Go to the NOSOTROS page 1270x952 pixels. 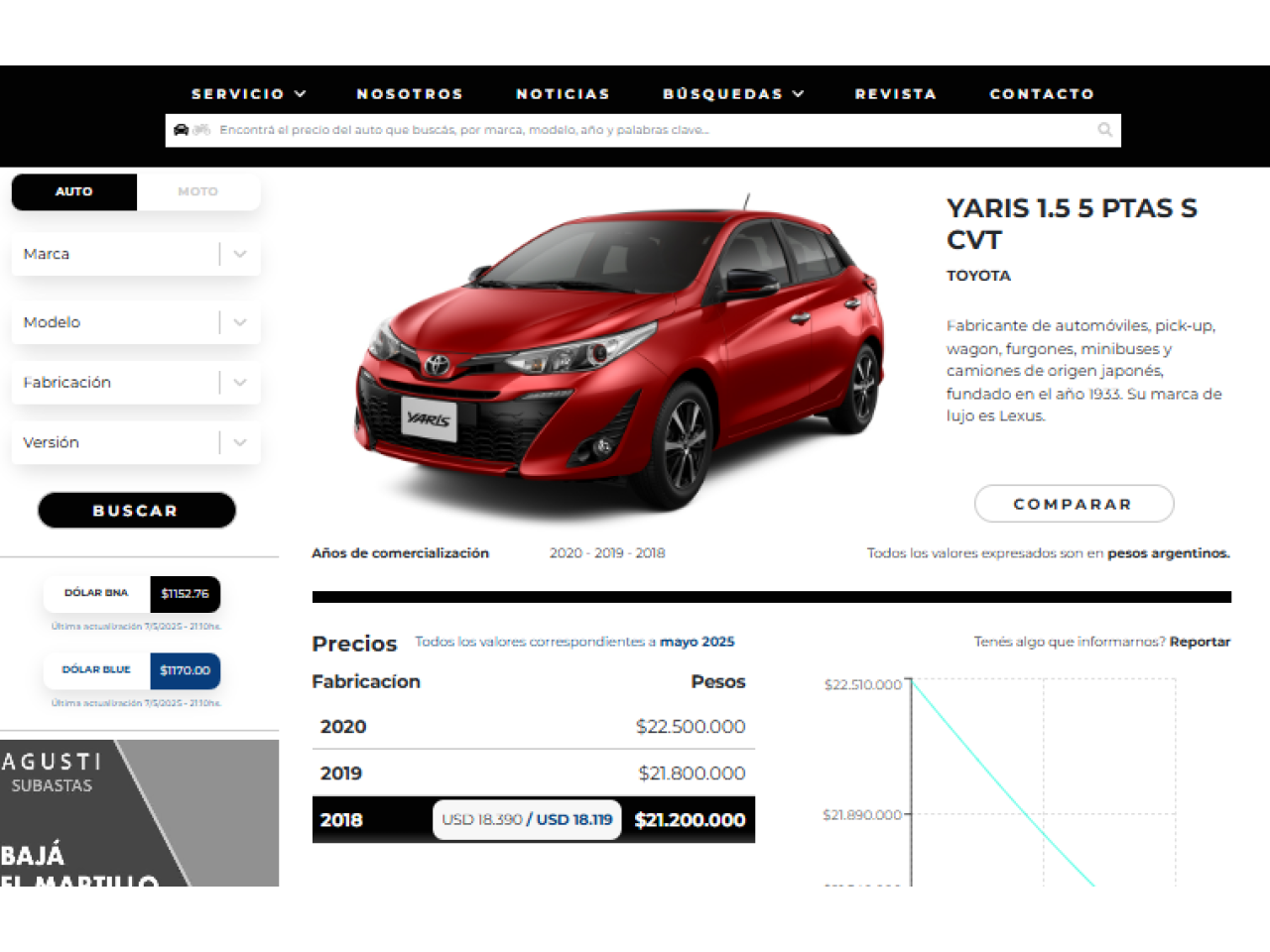point(410,94)
